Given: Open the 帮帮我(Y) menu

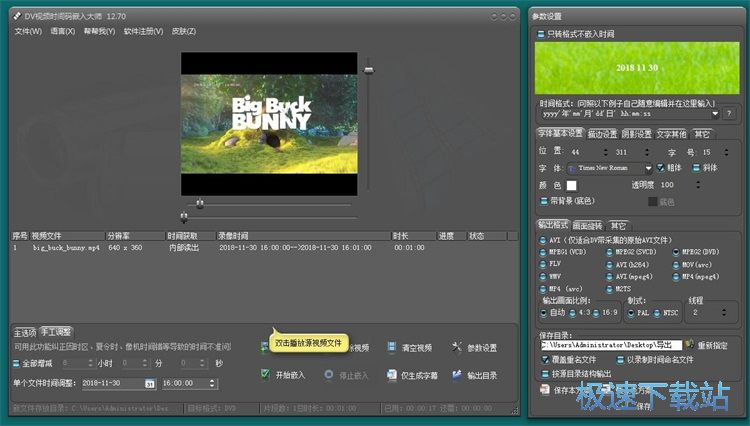Looking at the screenshot, I should point(99,31).
